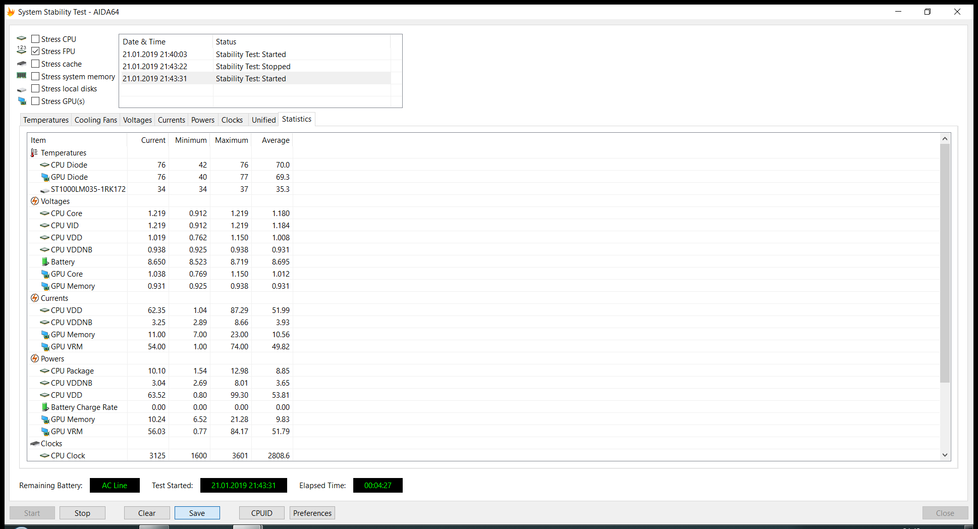Open the Unified tab
978x529 pixels.
(263, 120)
